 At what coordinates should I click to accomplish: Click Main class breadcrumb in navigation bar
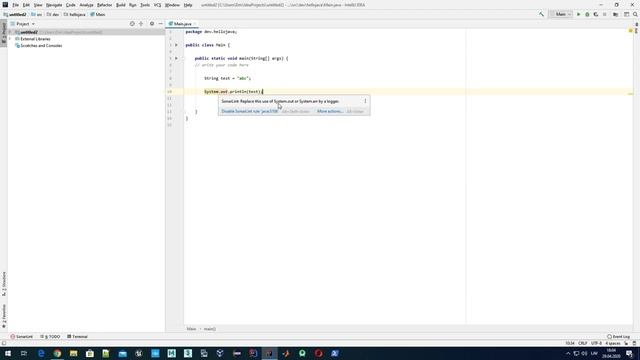[98, 14]
